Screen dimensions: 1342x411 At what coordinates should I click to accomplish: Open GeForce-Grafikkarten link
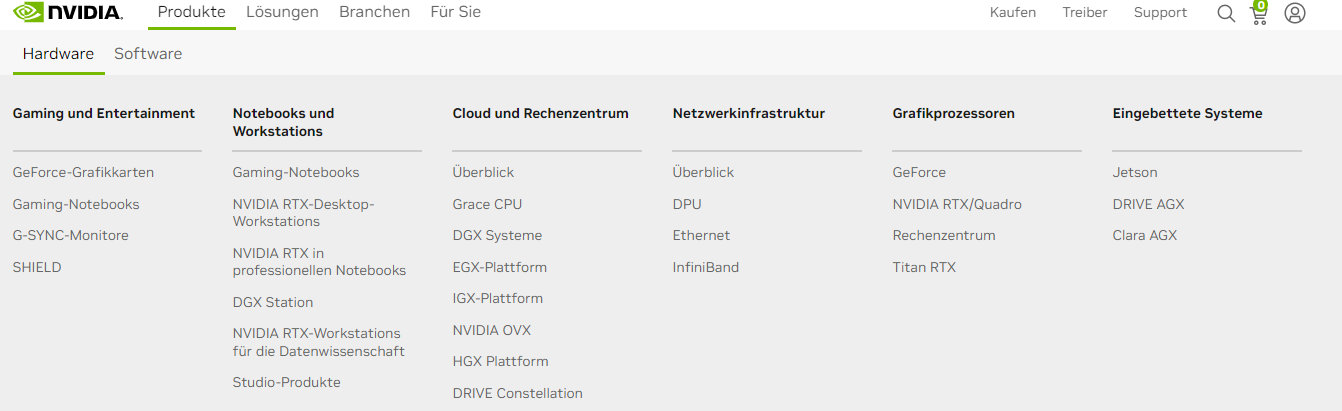pos(83,172)
